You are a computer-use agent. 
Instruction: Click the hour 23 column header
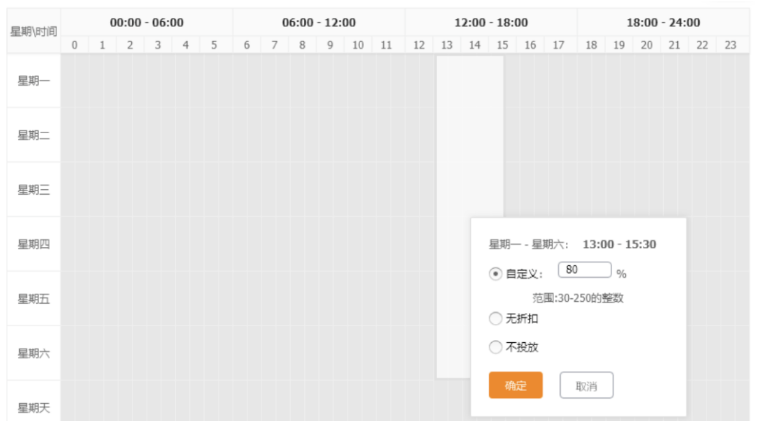[730, 45]
